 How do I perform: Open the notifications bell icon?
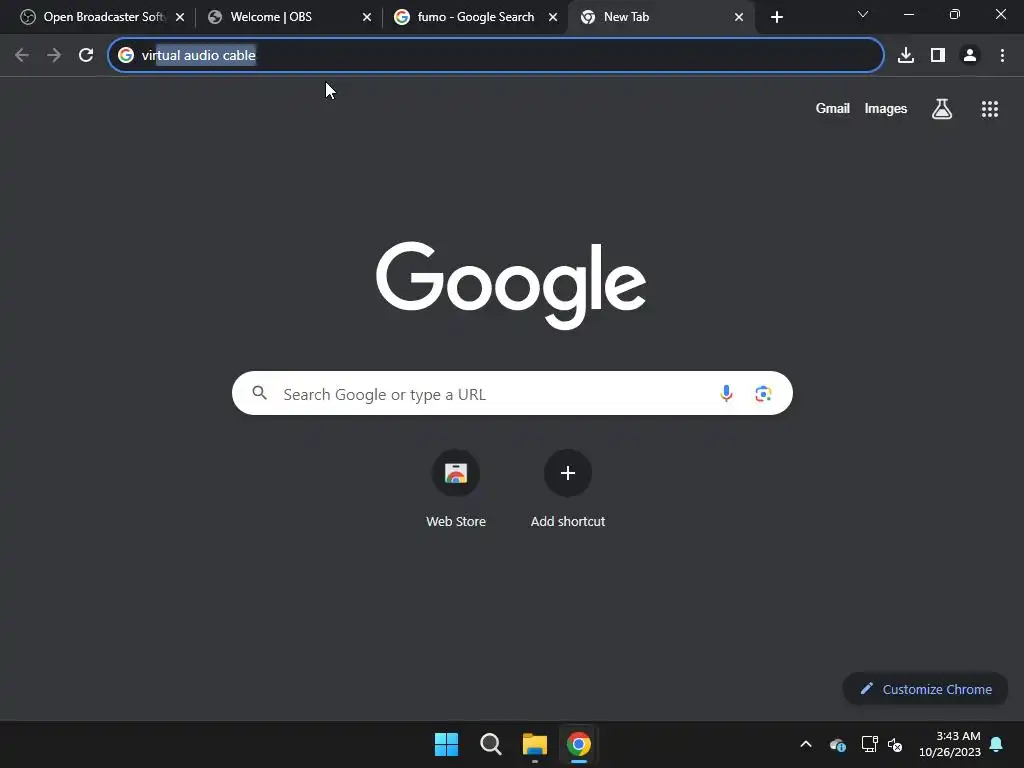click(x=997, y=744)
